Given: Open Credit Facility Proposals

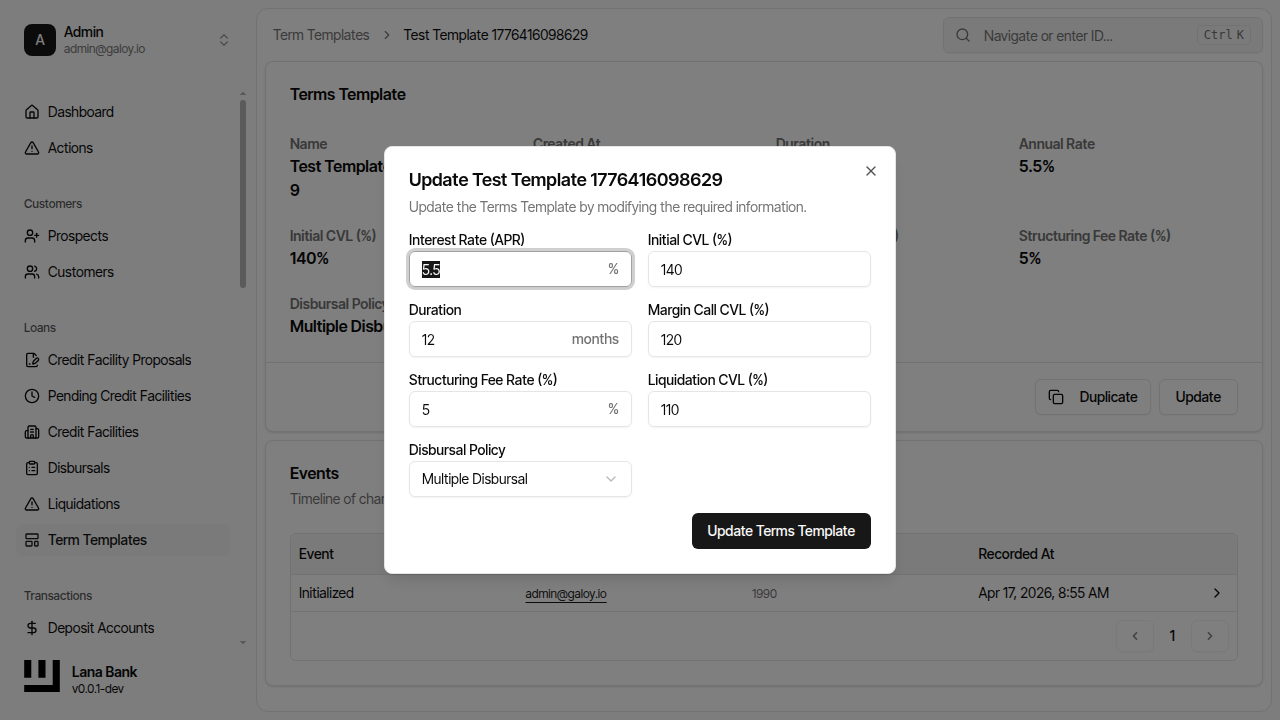Looking at the screenshot, I should click(x=118, y=359).
